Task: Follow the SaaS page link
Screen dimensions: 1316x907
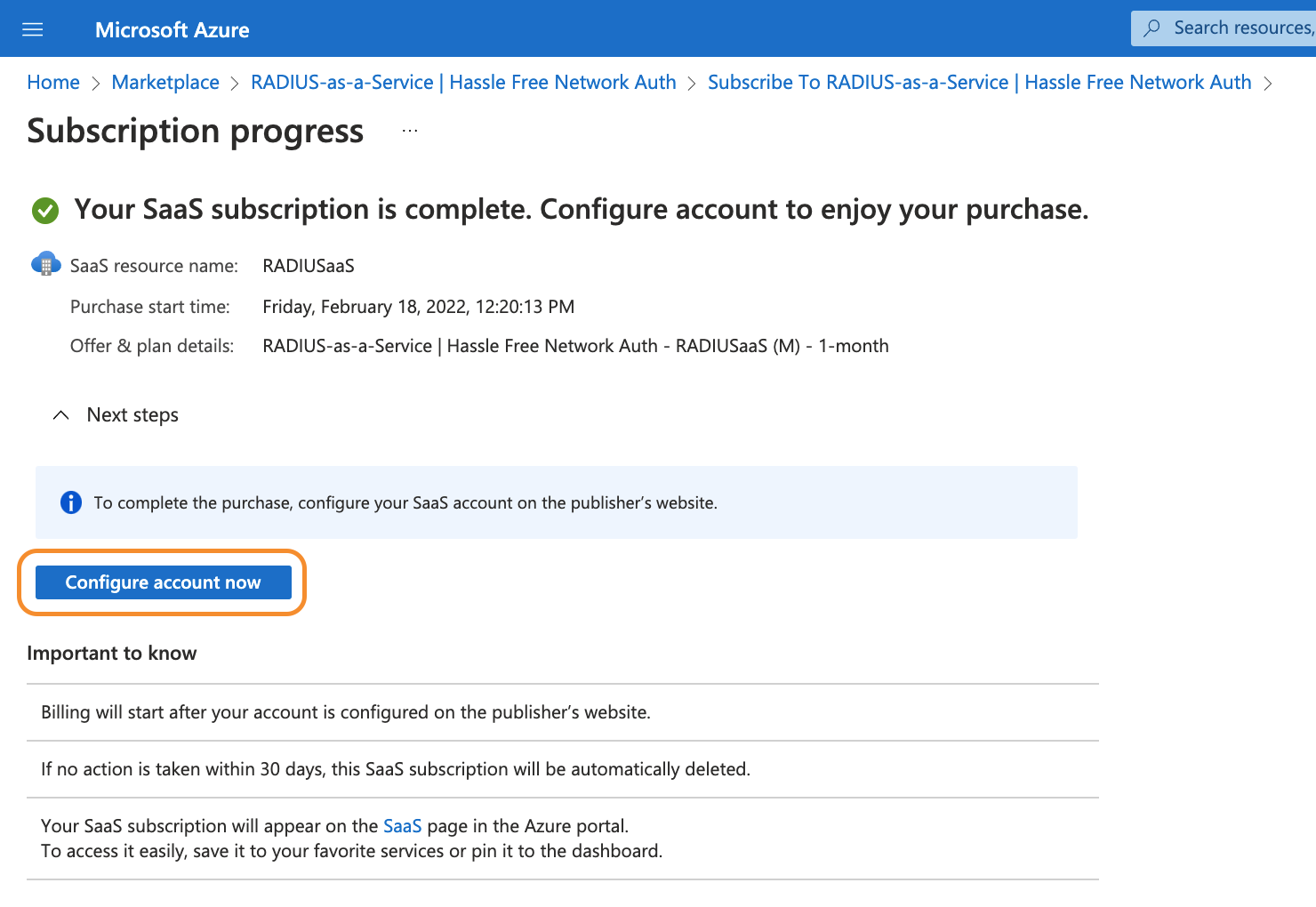Action: (x=402, y=826)
